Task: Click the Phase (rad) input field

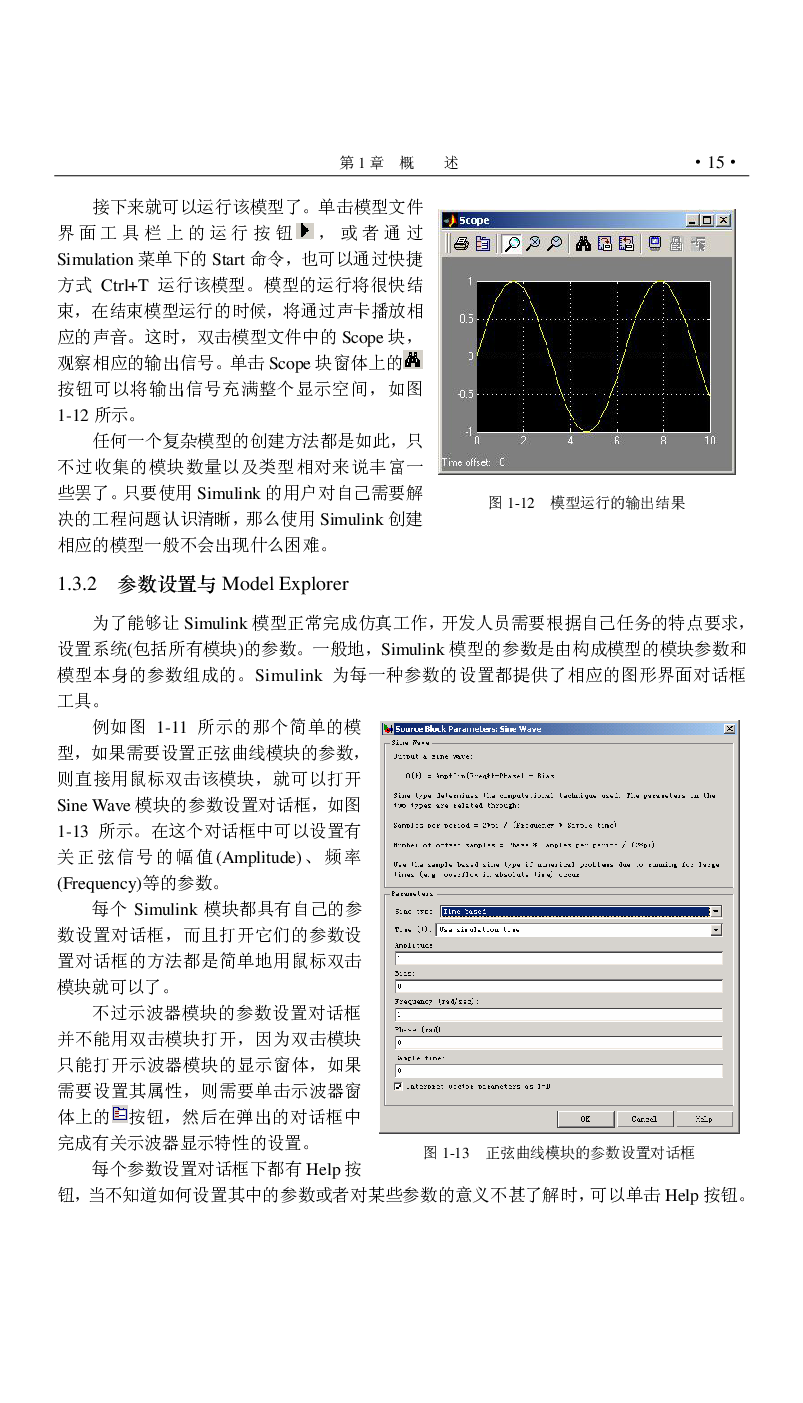Action: 558,1042
